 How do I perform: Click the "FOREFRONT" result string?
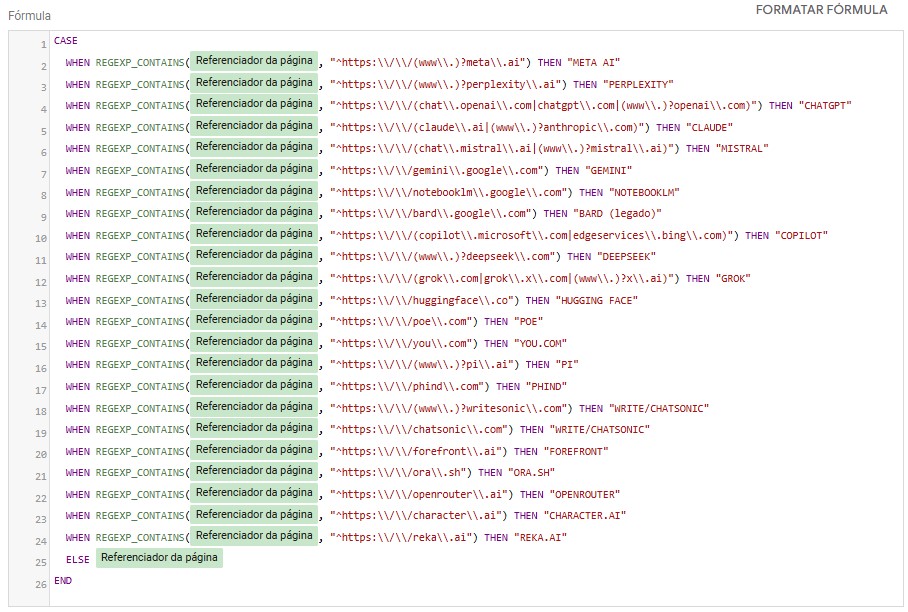click(x=576, y=452)
